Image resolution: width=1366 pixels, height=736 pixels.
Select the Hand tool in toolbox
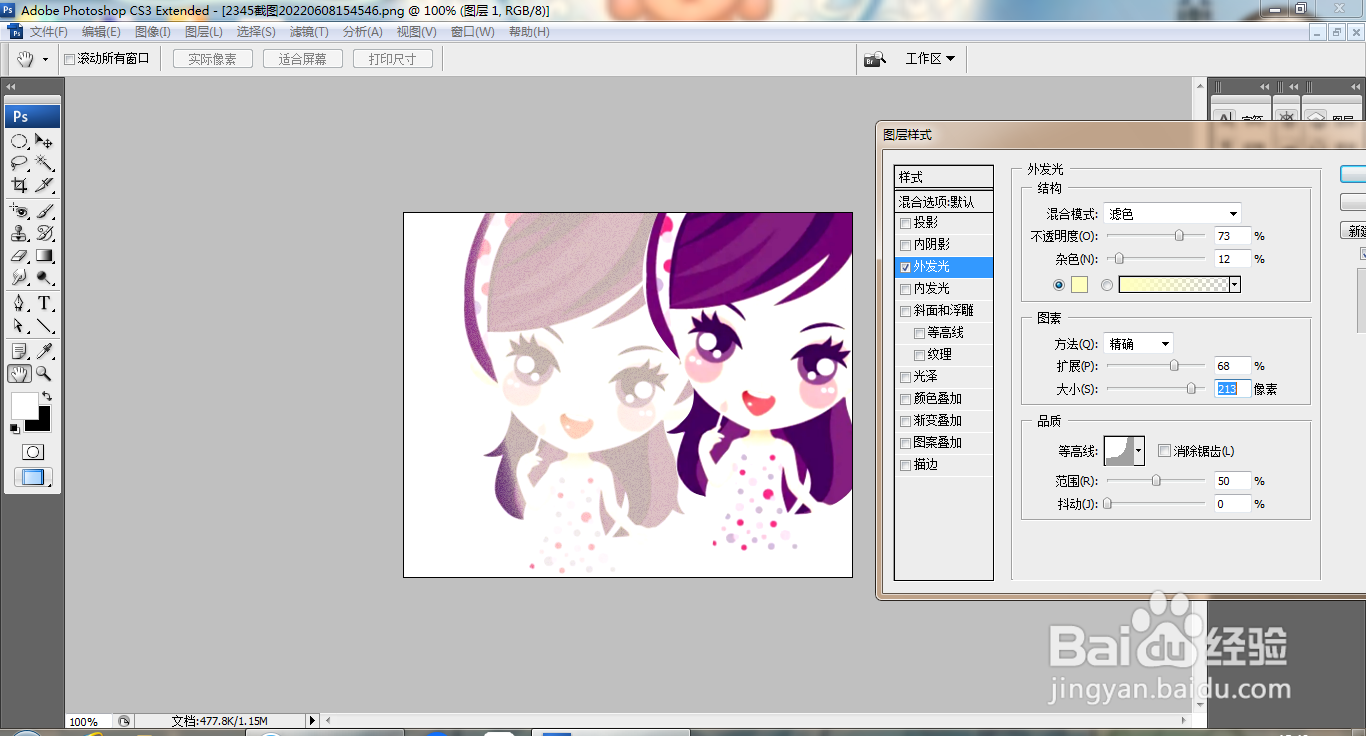(19, 373)
